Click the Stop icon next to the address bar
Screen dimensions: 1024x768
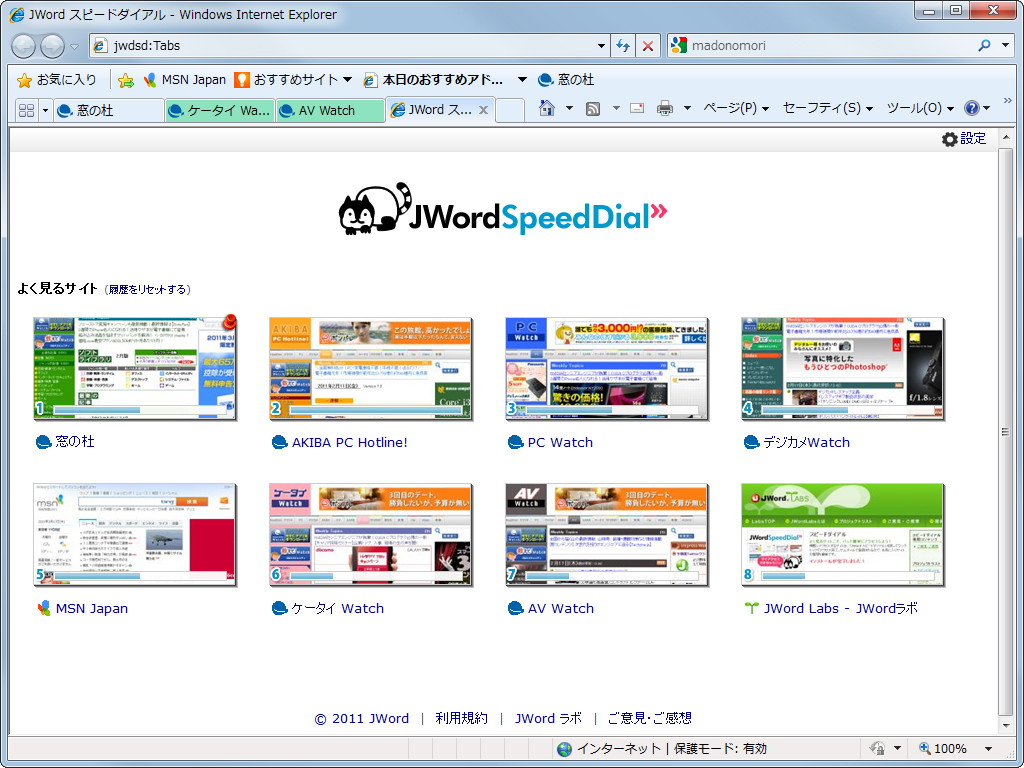point(647,45)
